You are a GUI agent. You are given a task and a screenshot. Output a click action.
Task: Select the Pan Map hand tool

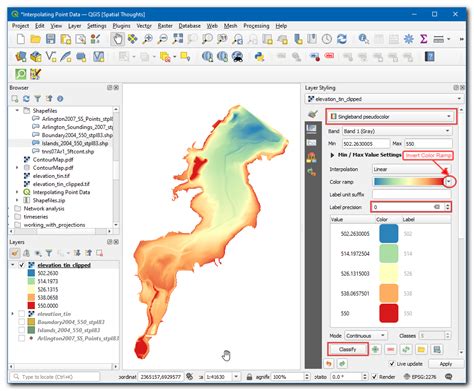(118, 39)
